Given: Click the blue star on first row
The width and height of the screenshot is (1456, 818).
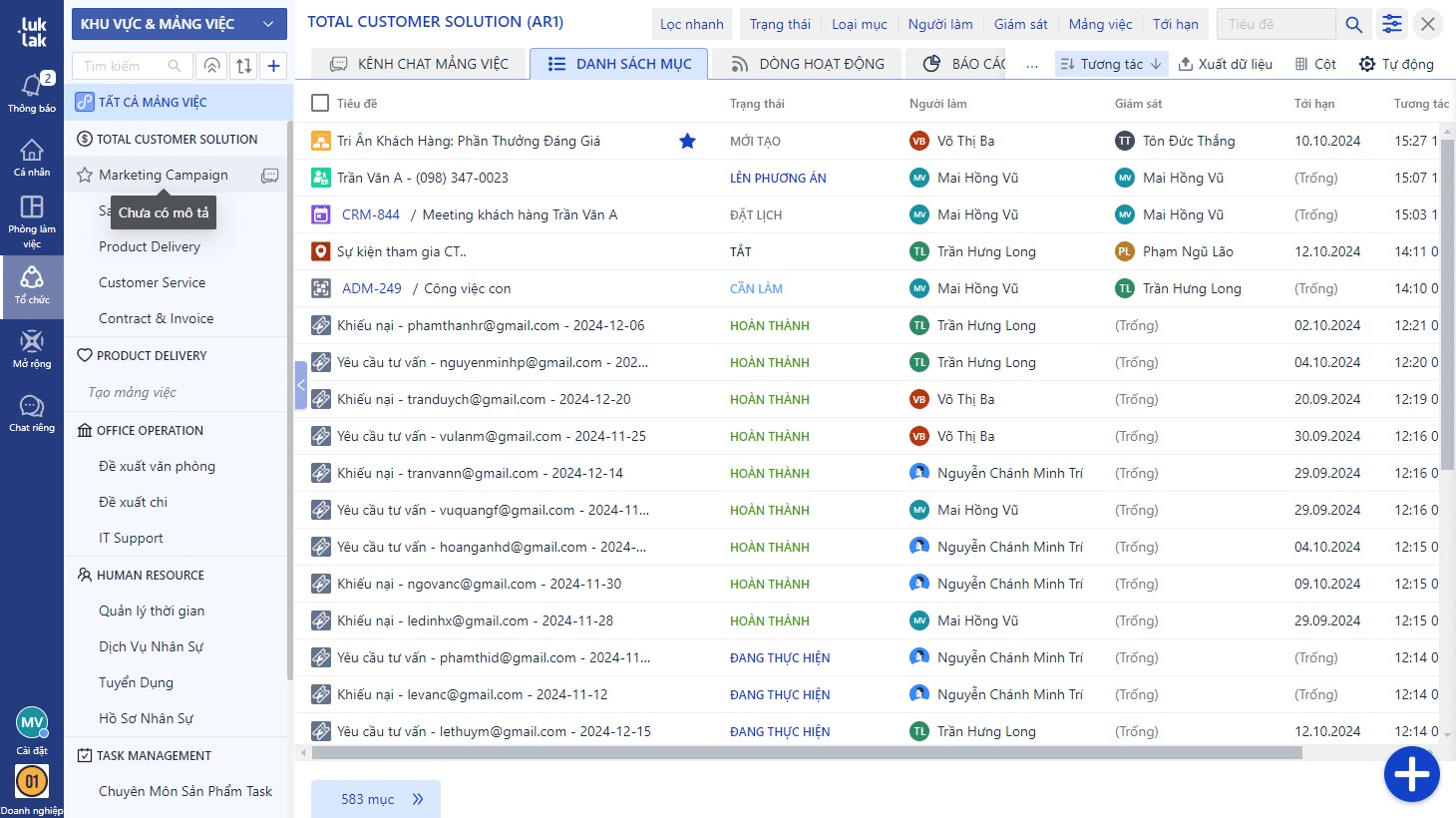Looking at the screenshot, I should click(687, 141).
